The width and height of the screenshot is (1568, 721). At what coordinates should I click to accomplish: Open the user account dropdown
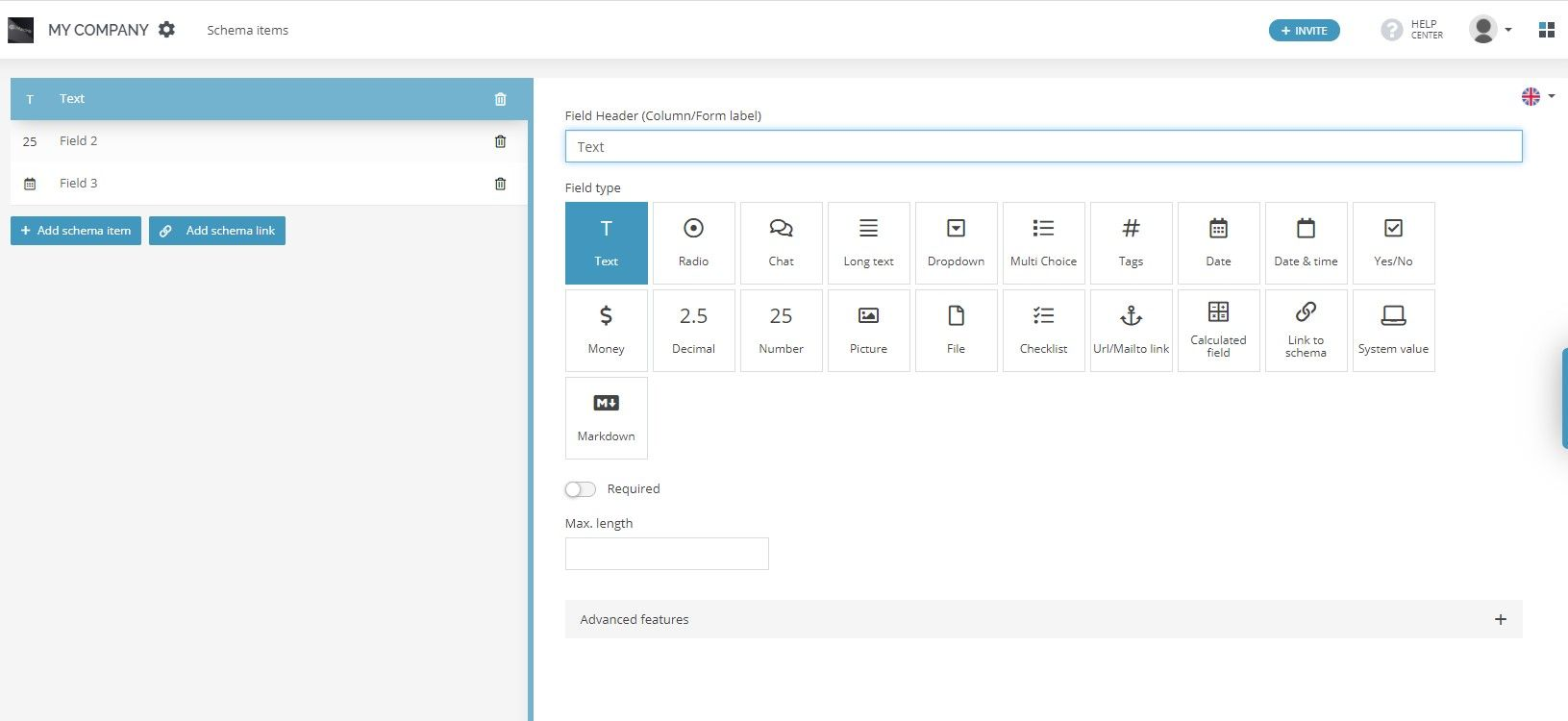tap(1490, 30)
